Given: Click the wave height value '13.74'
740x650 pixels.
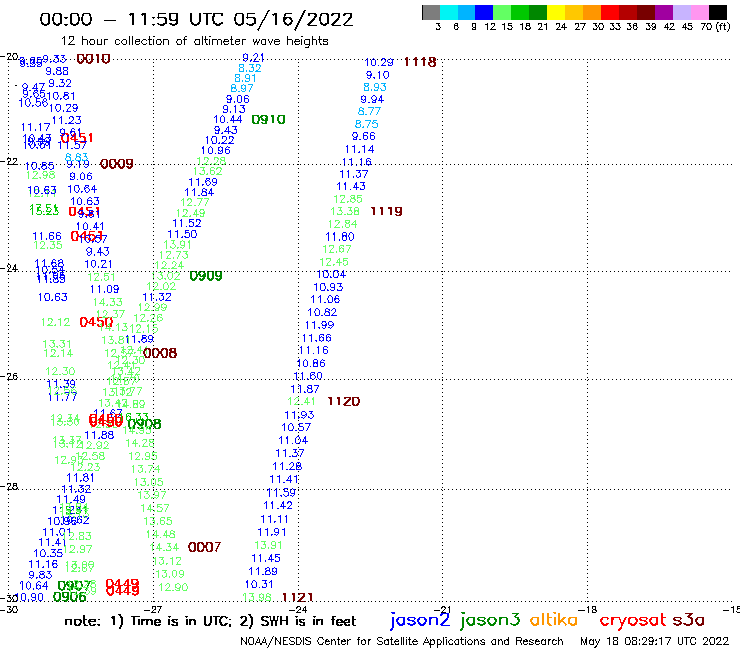Looking at the screenshot, I should click(145, 469).
